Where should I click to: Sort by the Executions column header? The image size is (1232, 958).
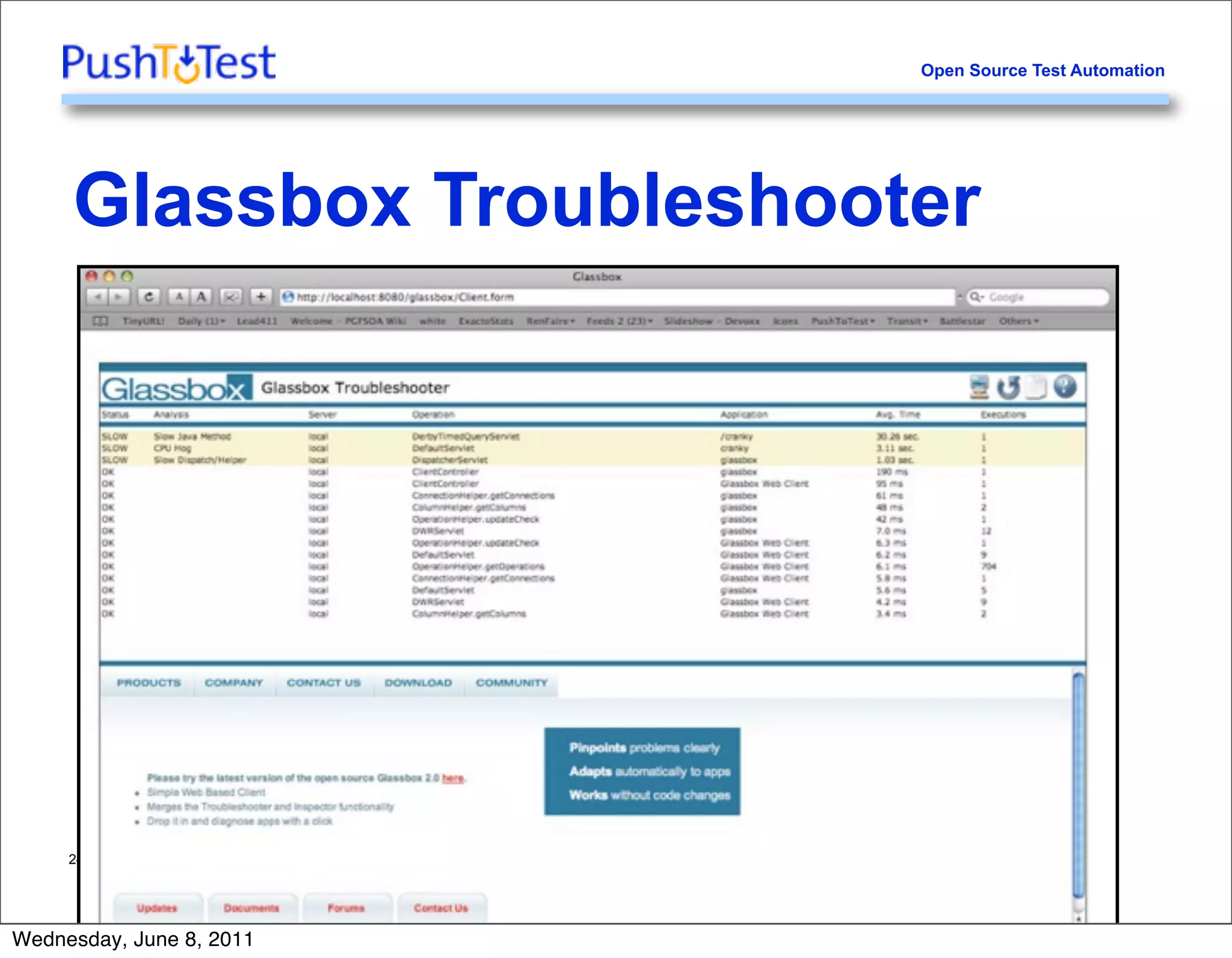1003,414
